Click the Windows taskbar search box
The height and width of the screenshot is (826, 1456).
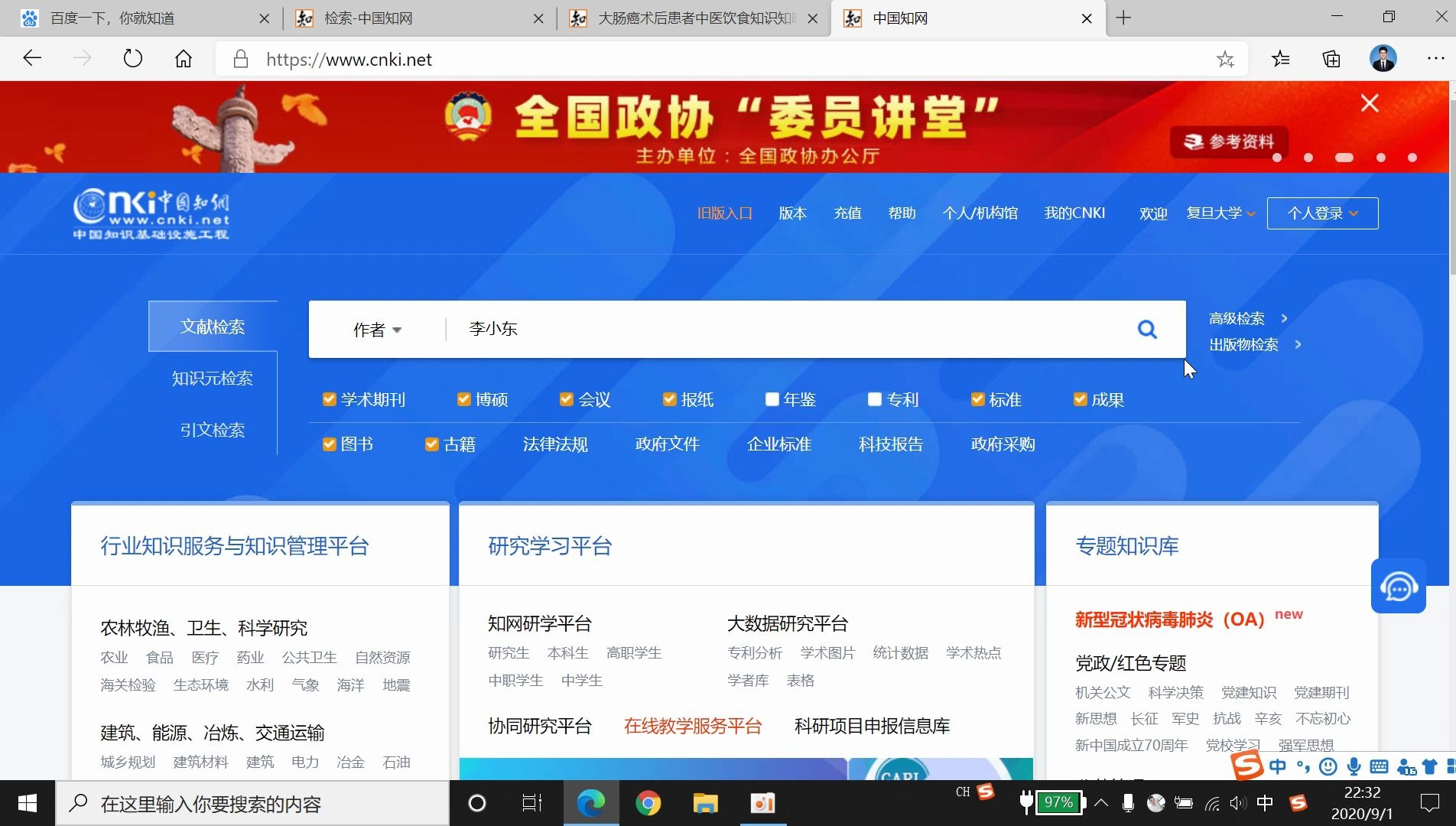[252, 803]
